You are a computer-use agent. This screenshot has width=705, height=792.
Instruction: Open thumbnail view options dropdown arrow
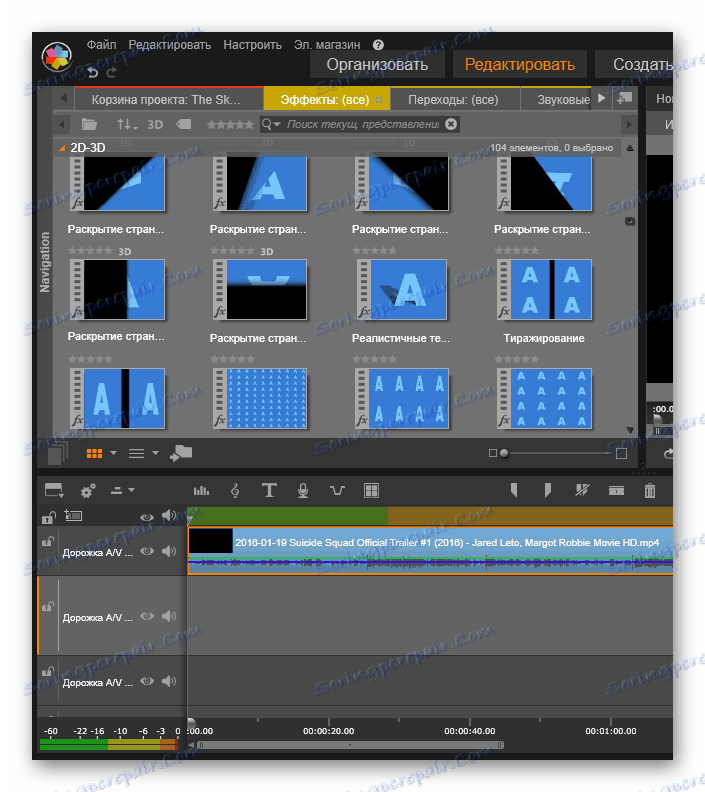point(114,453)
